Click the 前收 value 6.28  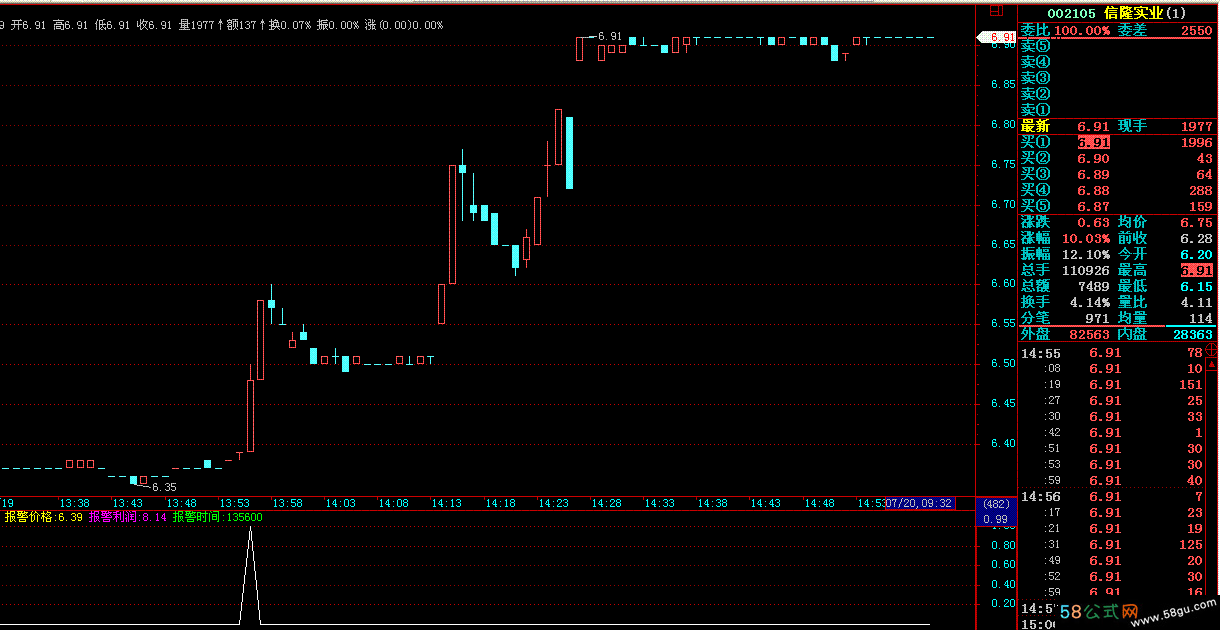pos(1197,238)
